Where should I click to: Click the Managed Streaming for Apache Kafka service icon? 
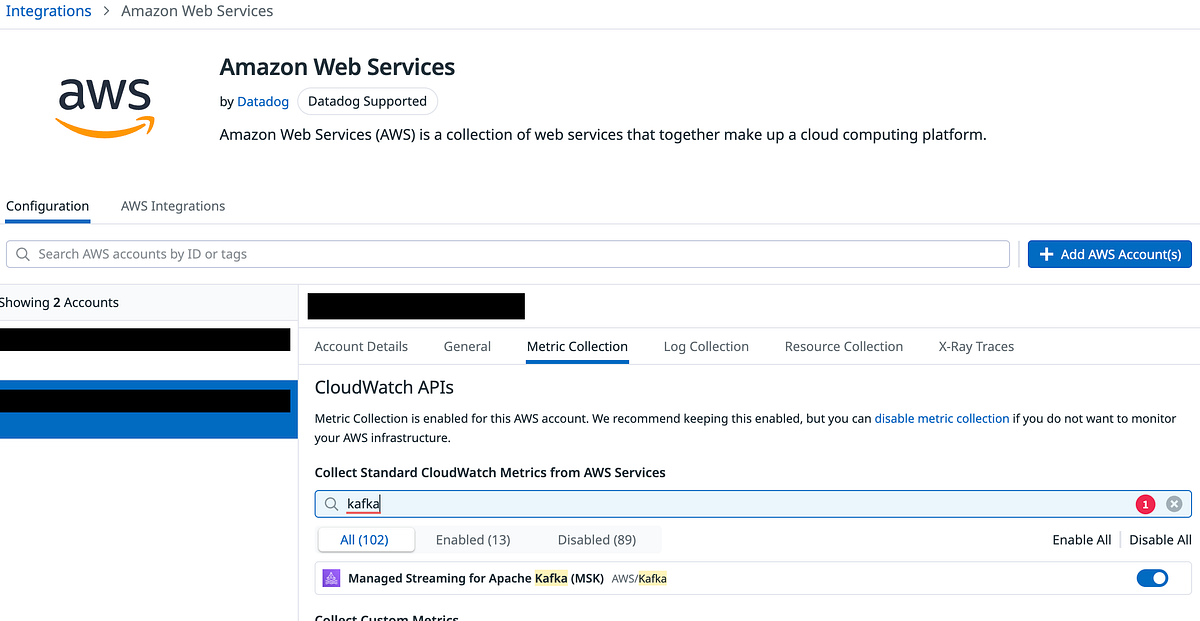click(x=331, y=578)
